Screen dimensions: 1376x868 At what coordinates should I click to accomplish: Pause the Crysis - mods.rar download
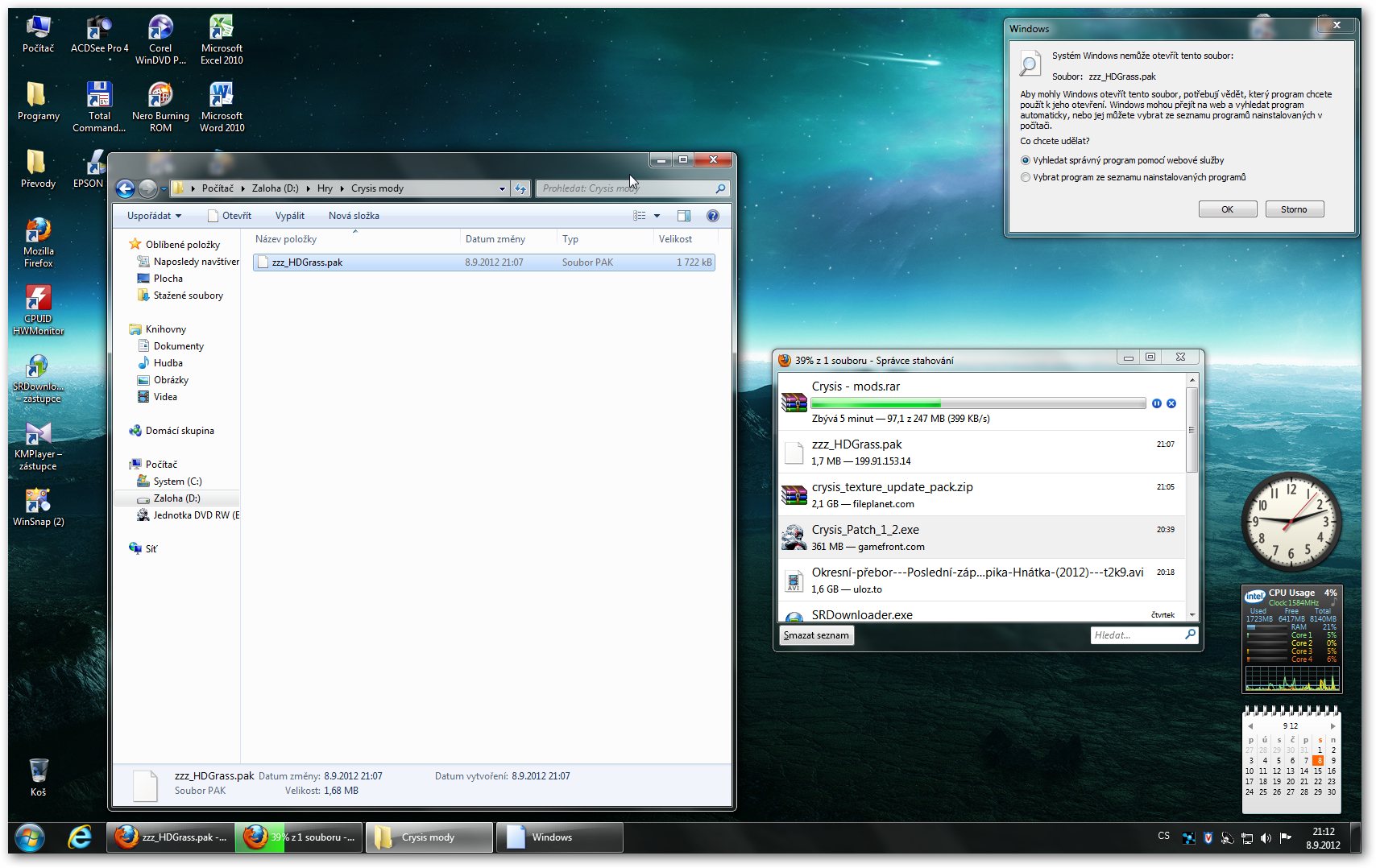tap(1157, 403)
